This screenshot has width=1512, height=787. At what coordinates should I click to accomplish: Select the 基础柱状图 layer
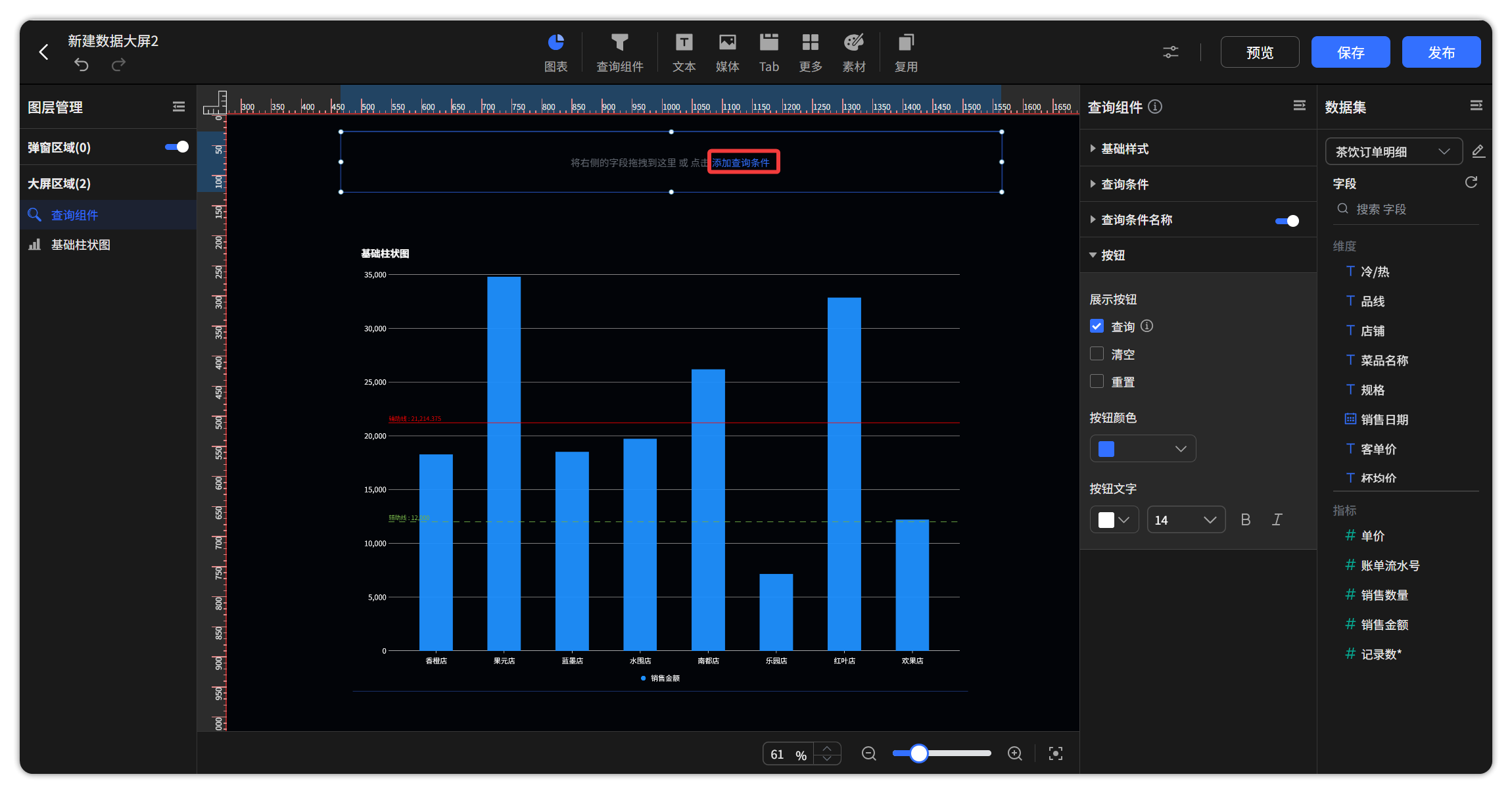point(108,245)
